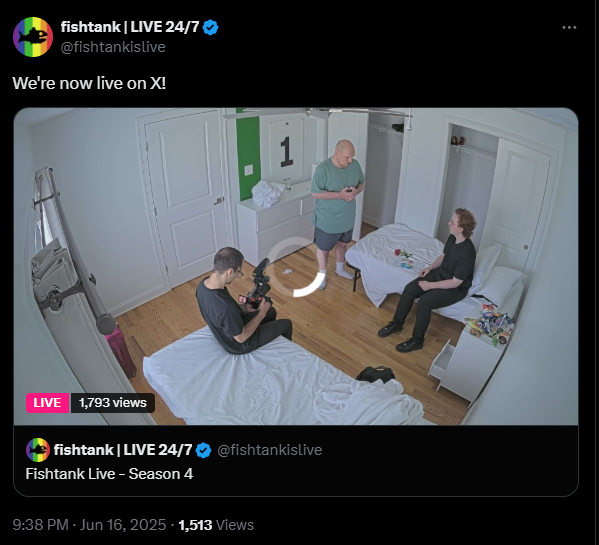Click the small fish avatar in the stream card
The image size is (599, 545).
pyautogui.click(x=38, y=450)
